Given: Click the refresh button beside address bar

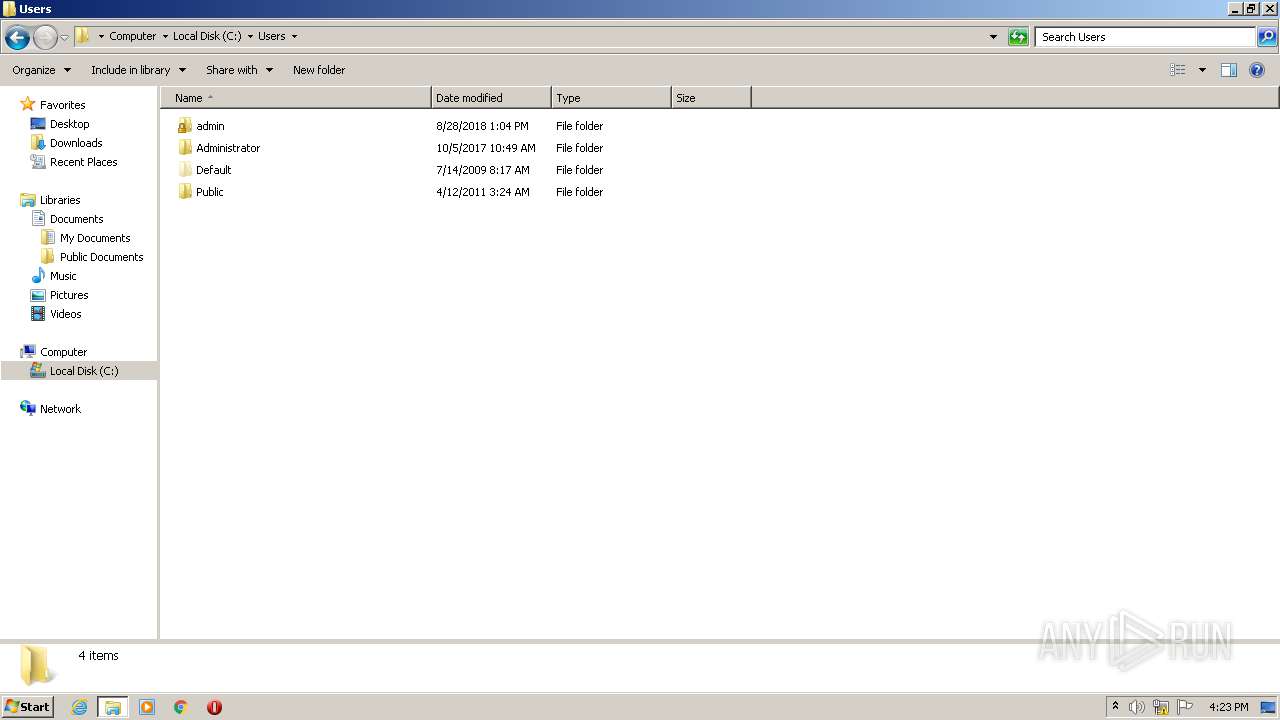Looking at the screenshot, I should (x=1018, y=37).
